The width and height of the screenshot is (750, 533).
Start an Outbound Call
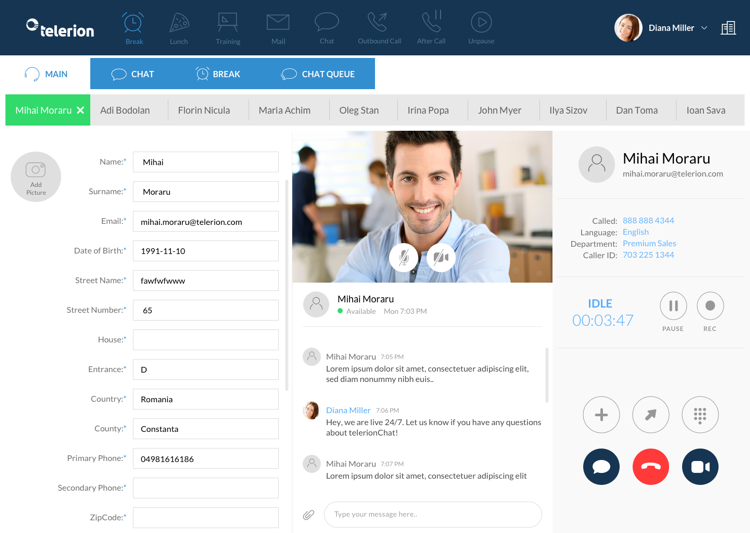click(x=379, y=27)
